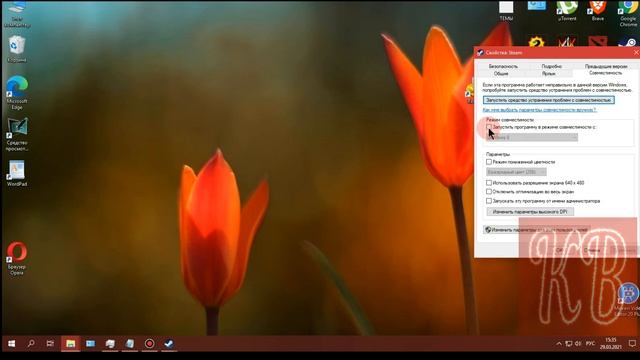Switch to the Ярлык tab
This screenshot has height=360, width=640.
[549, 73]
